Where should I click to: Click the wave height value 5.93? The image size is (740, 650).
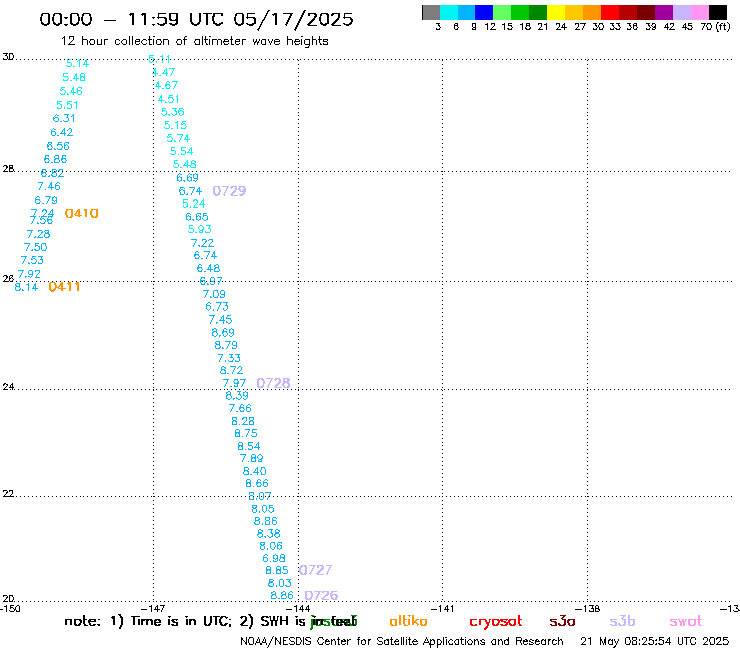(200, 229)
